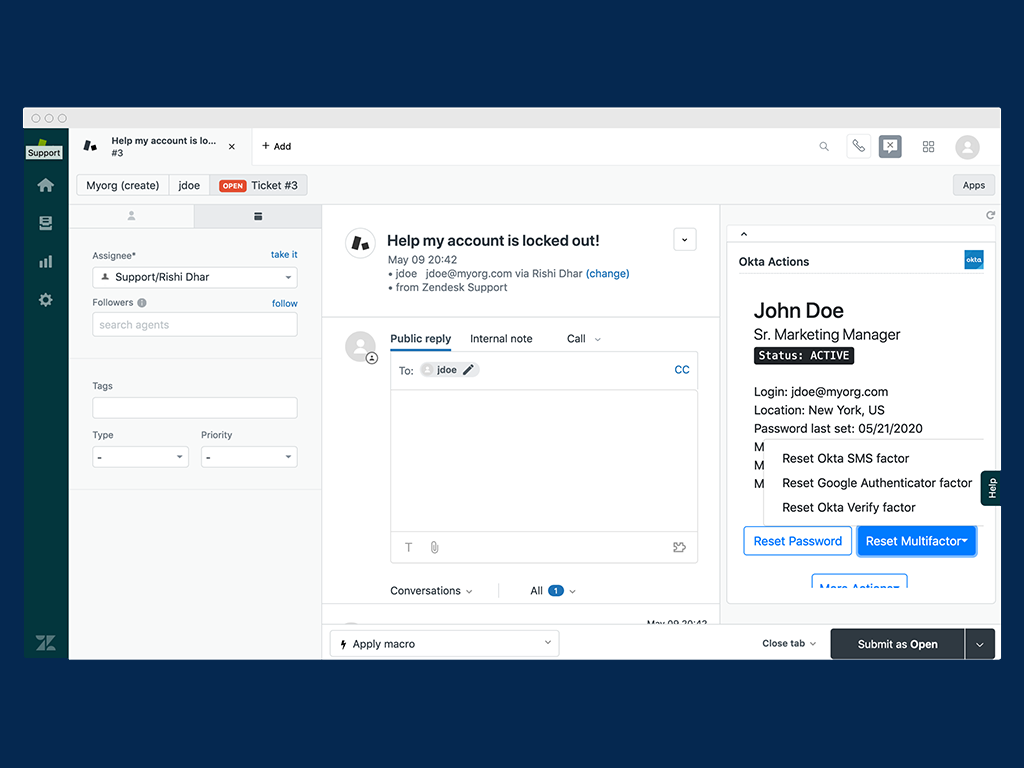This screenshot has width=1024, height=768.
Task: Close the 'Help my account' ticket tab
Action: [x=232, y=147]
